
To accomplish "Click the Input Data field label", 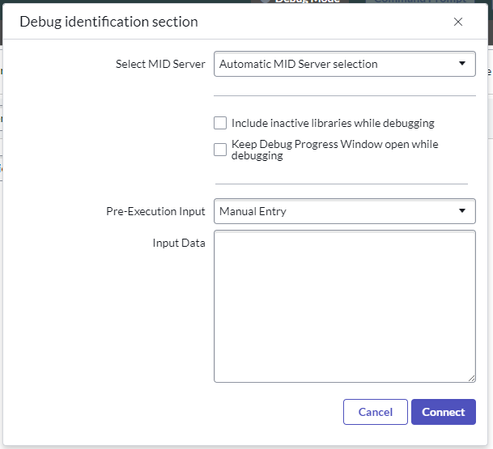I will [179, 243].
